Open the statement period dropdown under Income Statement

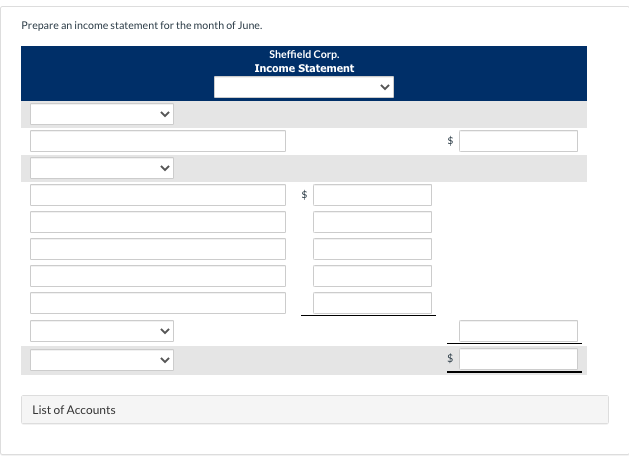[304, 87]
